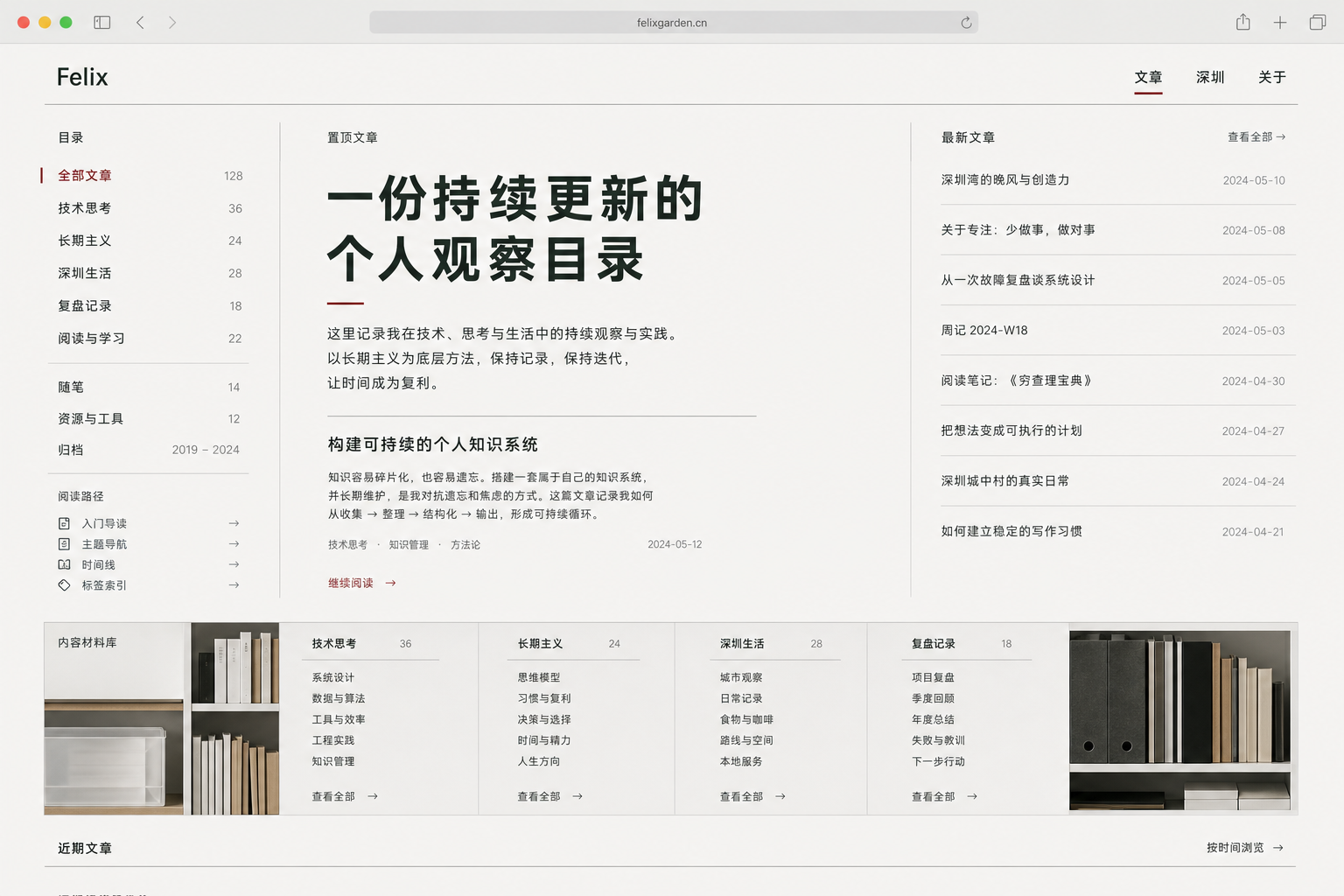
Task: Click the 时间线 book icon
Action: coord(64,564)
